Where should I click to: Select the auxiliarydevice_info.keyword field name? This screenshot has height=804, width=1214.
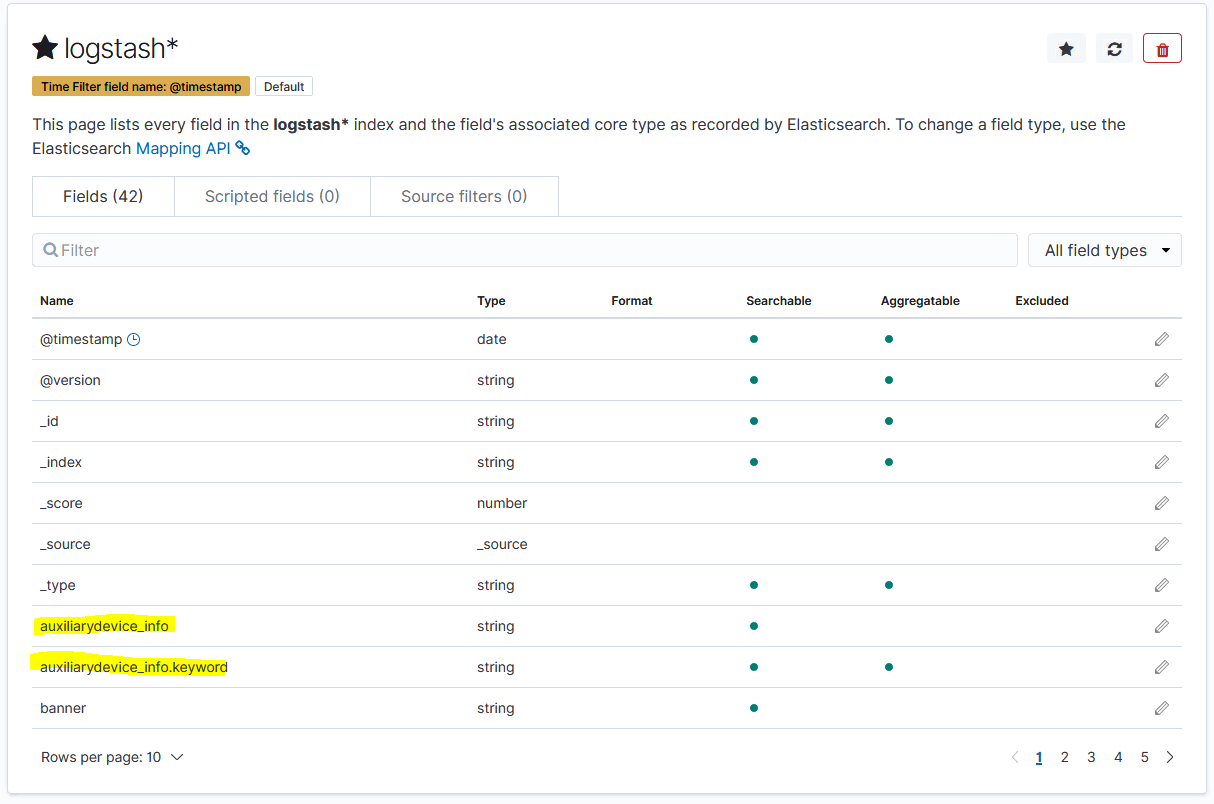pyautogui.click(x=134, y=667)
